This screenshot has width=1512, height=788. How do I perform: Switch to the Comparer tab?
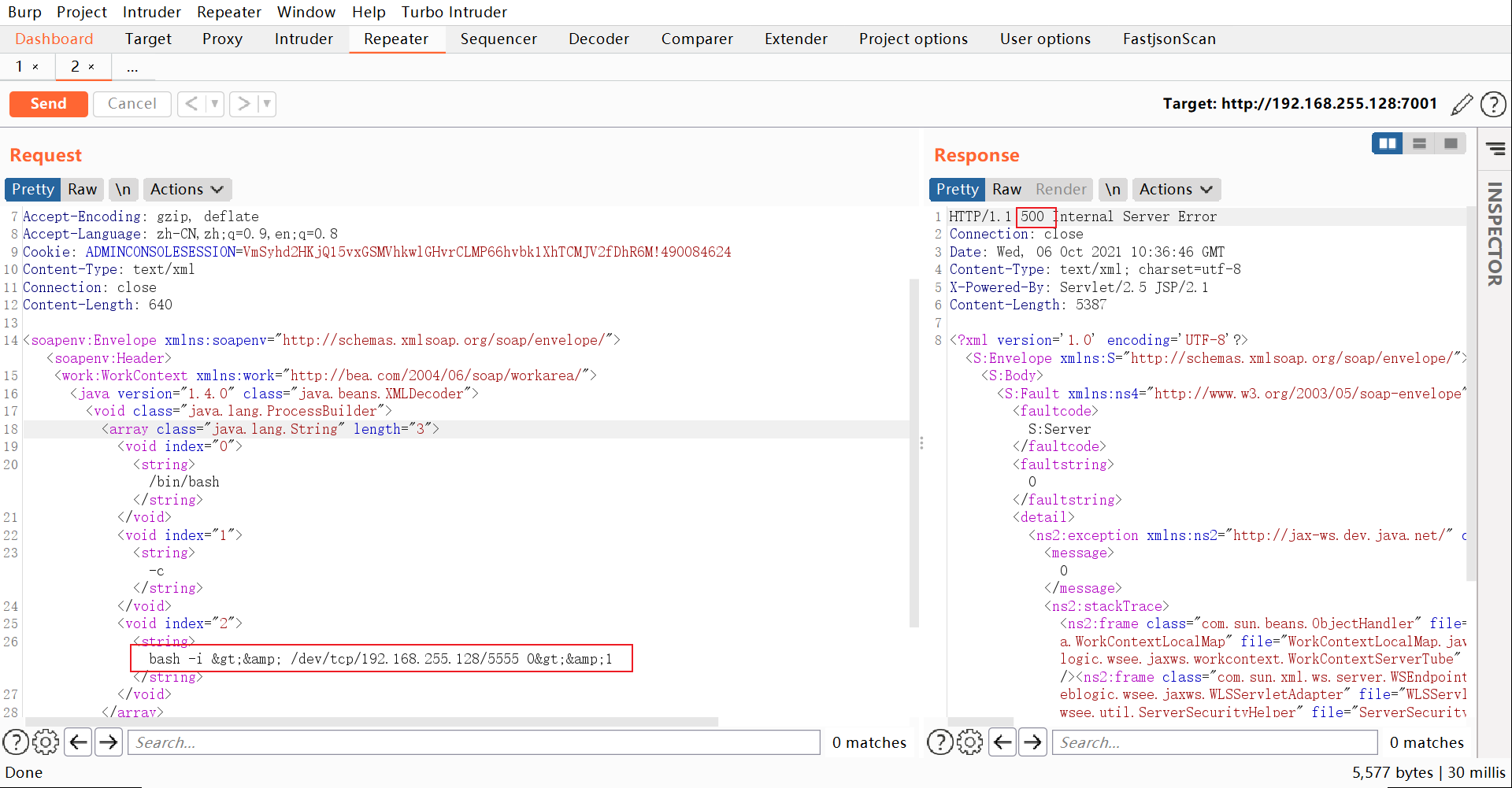[697, 39]
